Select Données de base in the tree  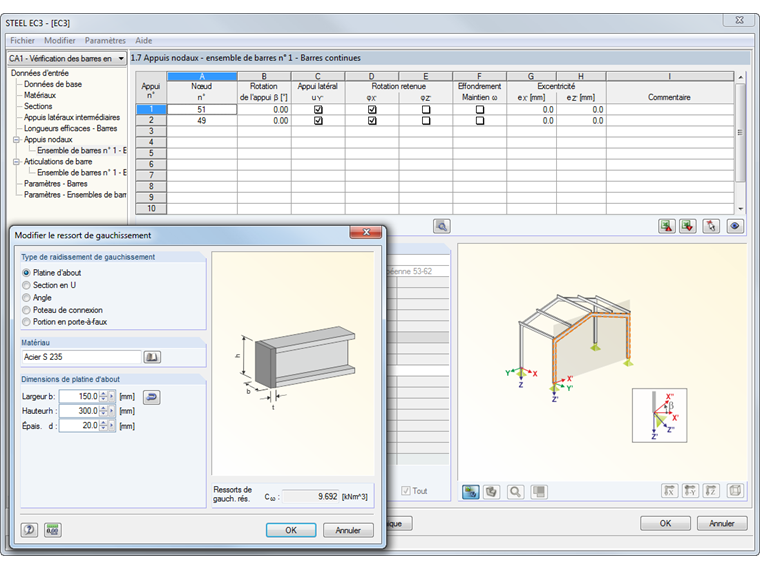click(53, 84)
